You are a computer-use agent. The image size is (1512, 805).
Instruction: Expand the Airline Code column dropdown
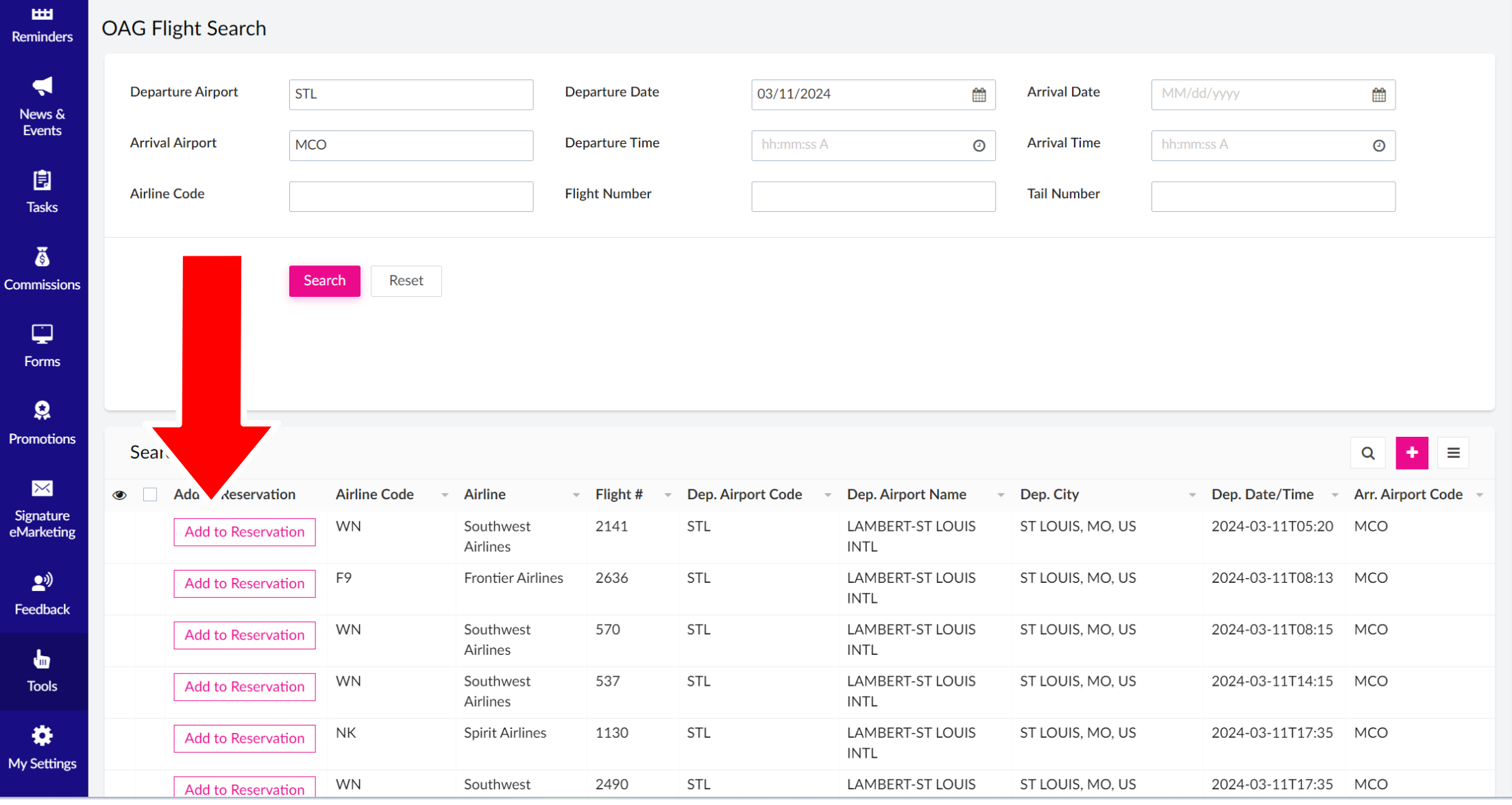445,495
